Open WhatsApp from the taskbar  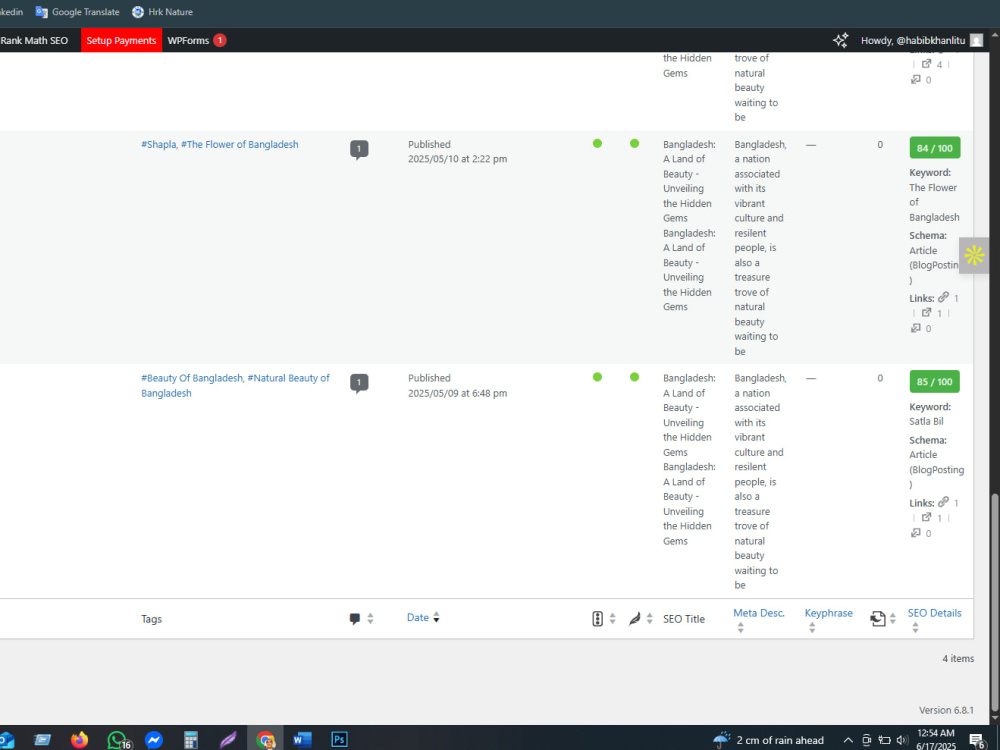click(117, 740)
